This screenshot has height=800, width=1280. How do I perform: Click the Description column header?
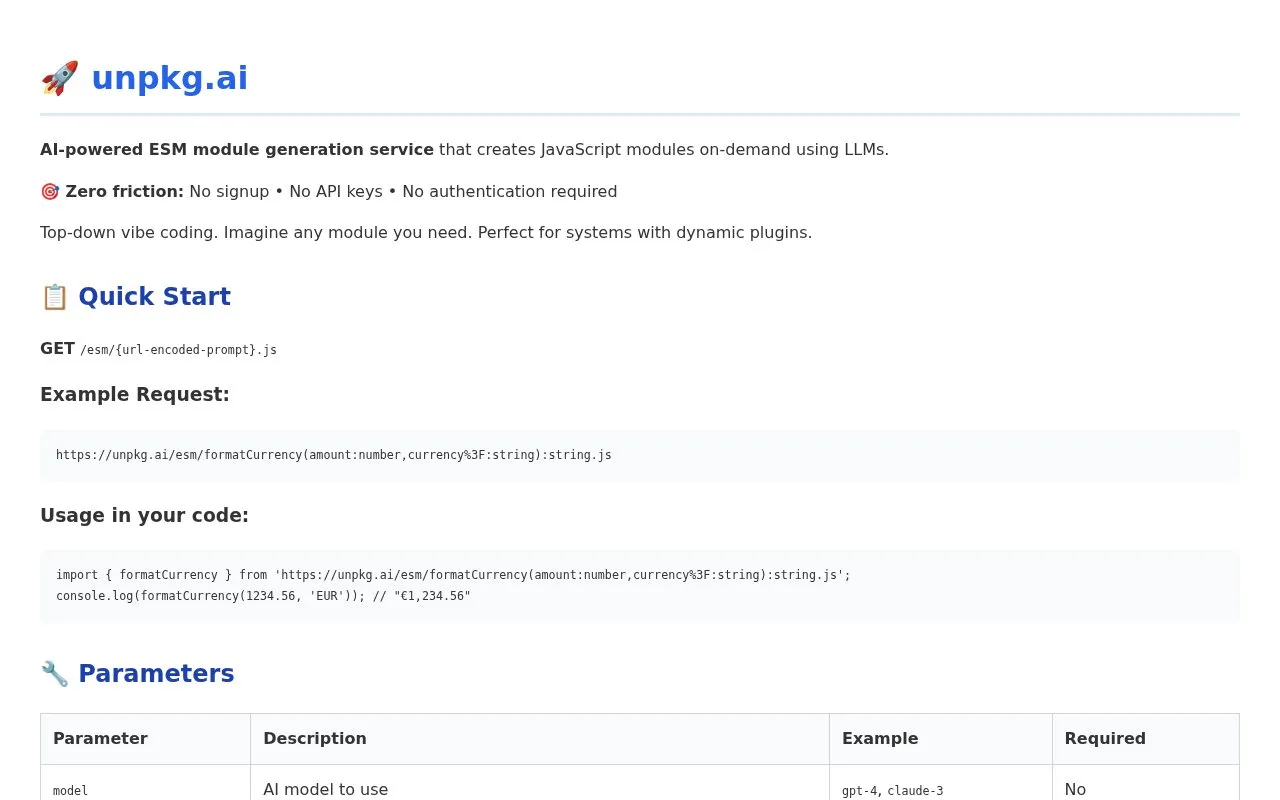[540, 739]
